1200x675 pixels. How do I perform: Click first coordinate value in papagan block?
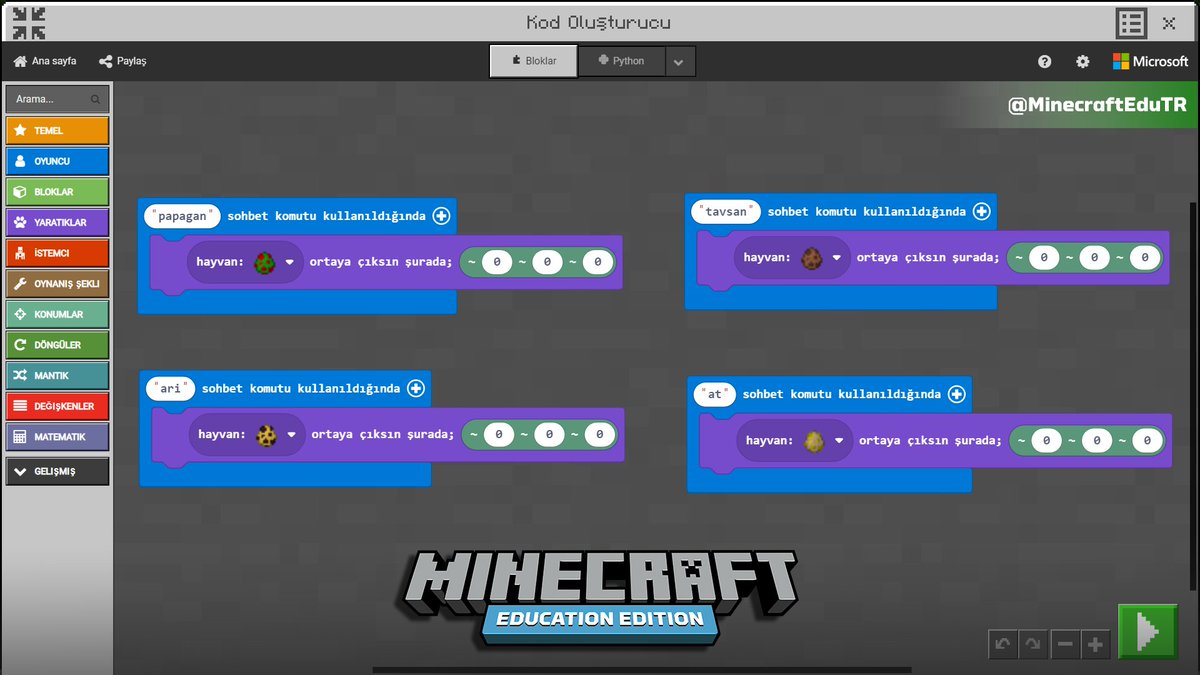coord(497,263)
